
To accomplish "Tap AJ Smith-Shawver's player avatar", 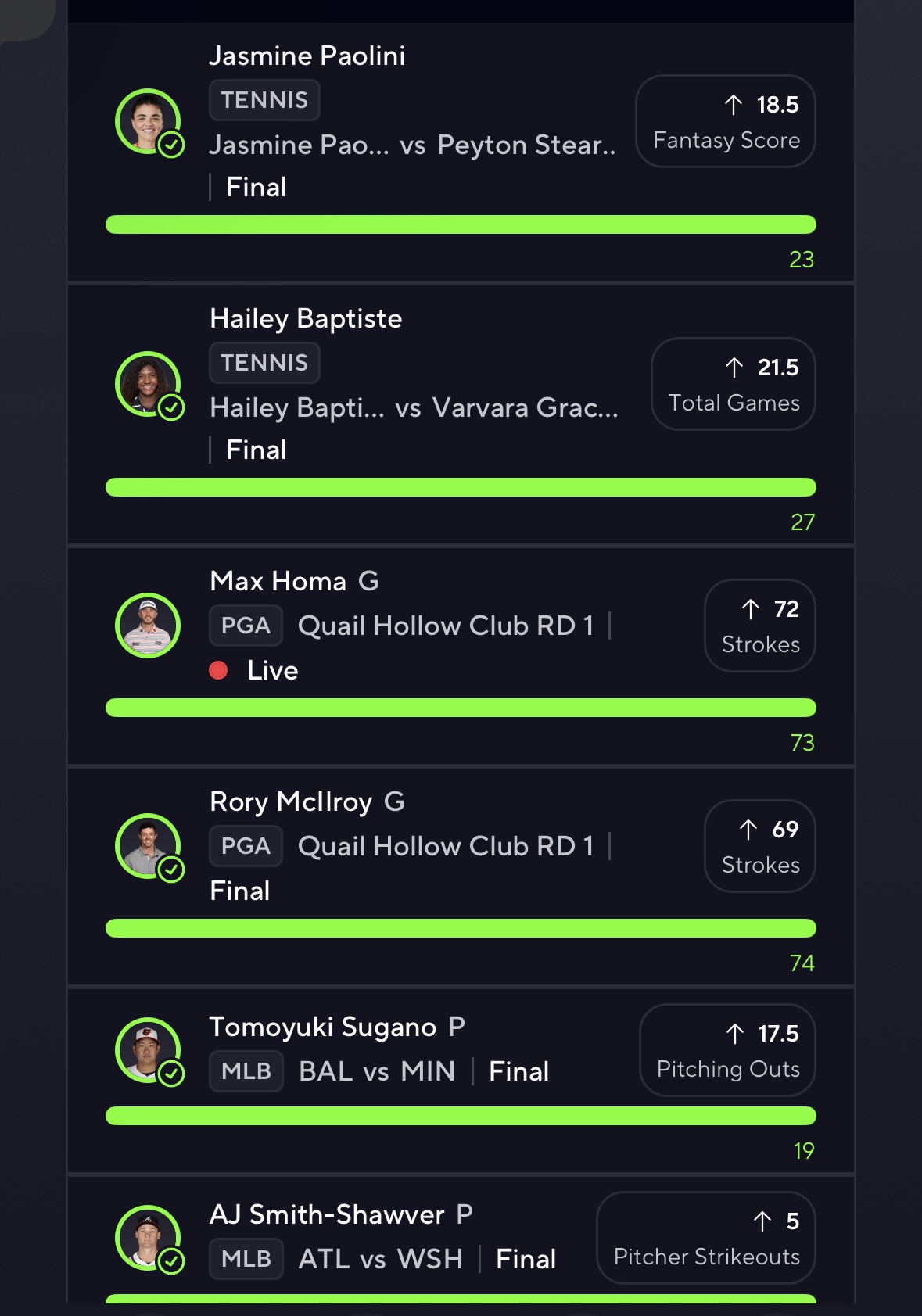I will 148,1238.
